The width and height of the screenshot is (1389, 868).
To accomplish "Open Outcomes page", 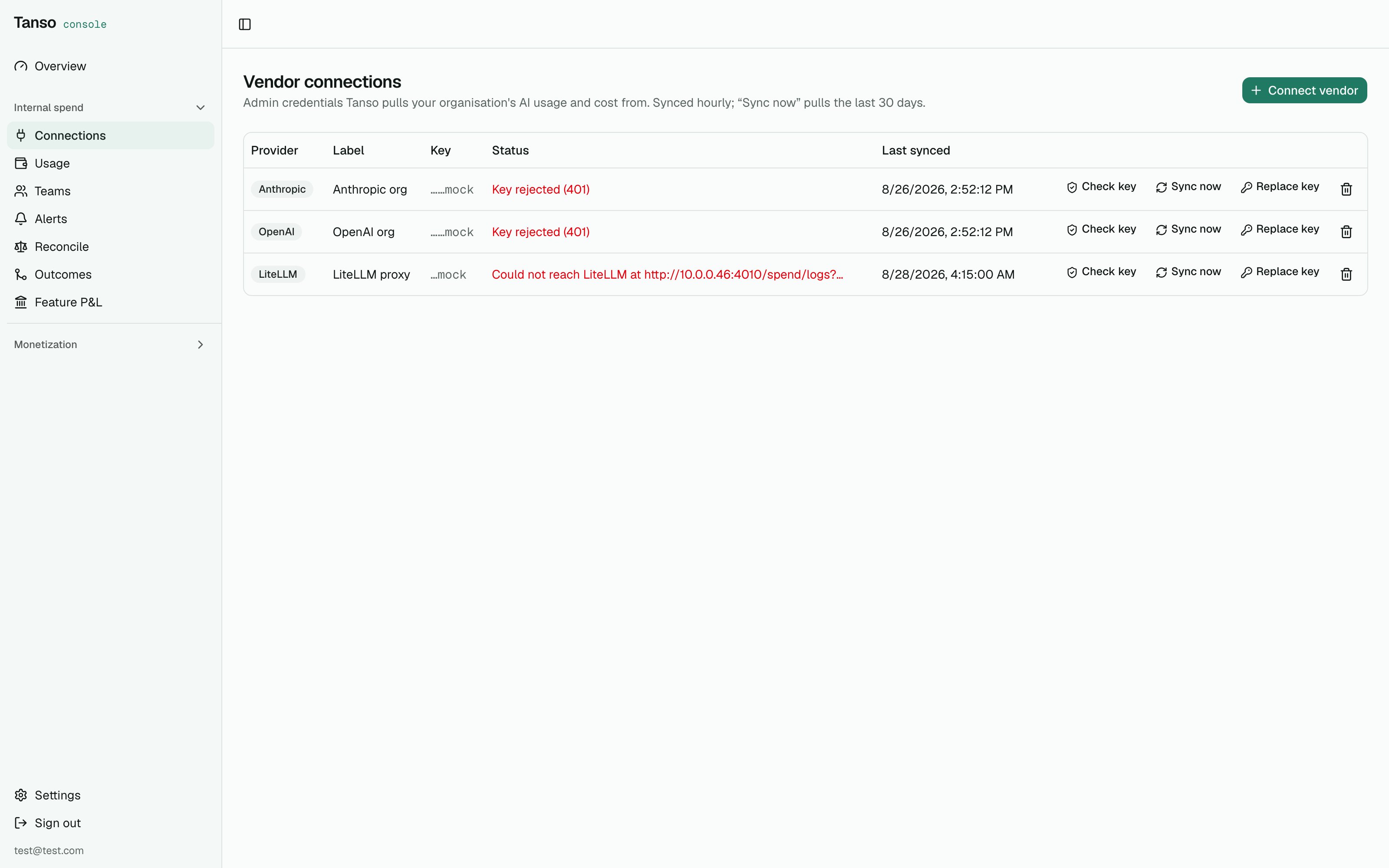I will pos(110,274).
